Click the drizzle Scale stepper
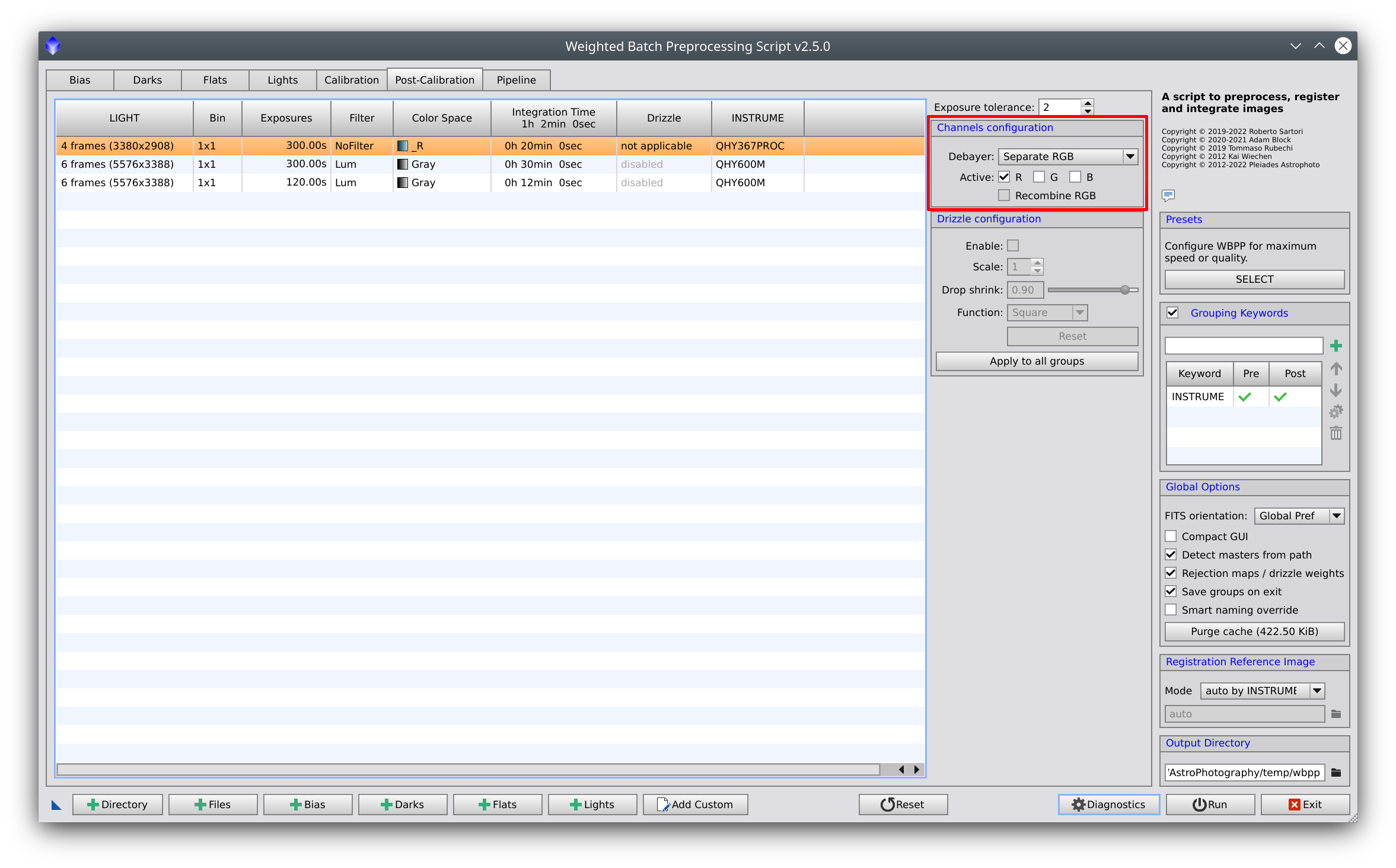1396x868 pixels. pos(1037,267)
